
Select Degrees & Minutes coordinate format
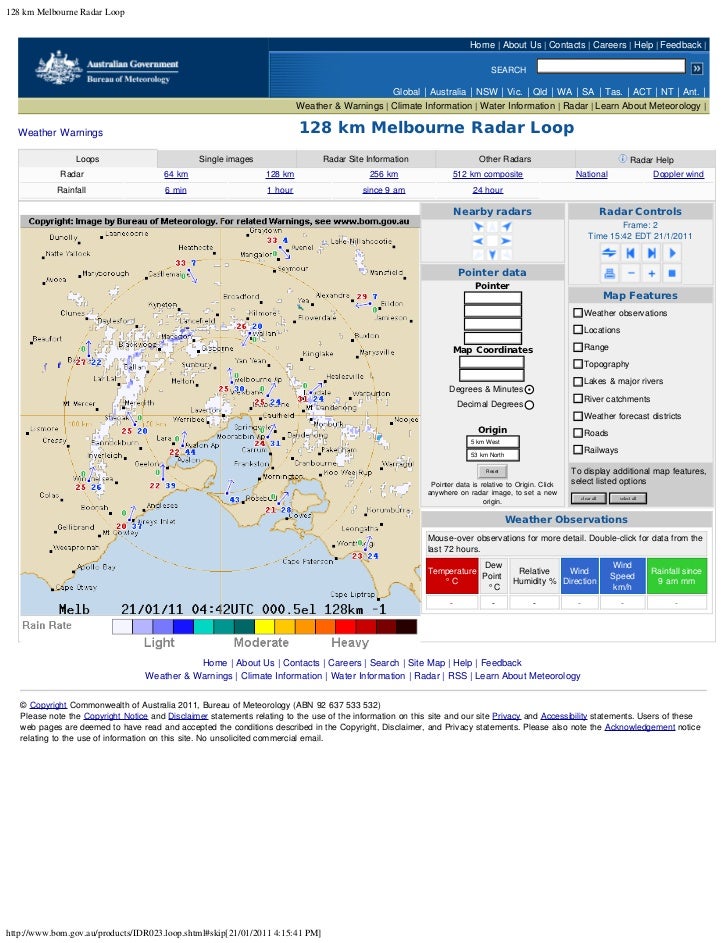[529, 390]
